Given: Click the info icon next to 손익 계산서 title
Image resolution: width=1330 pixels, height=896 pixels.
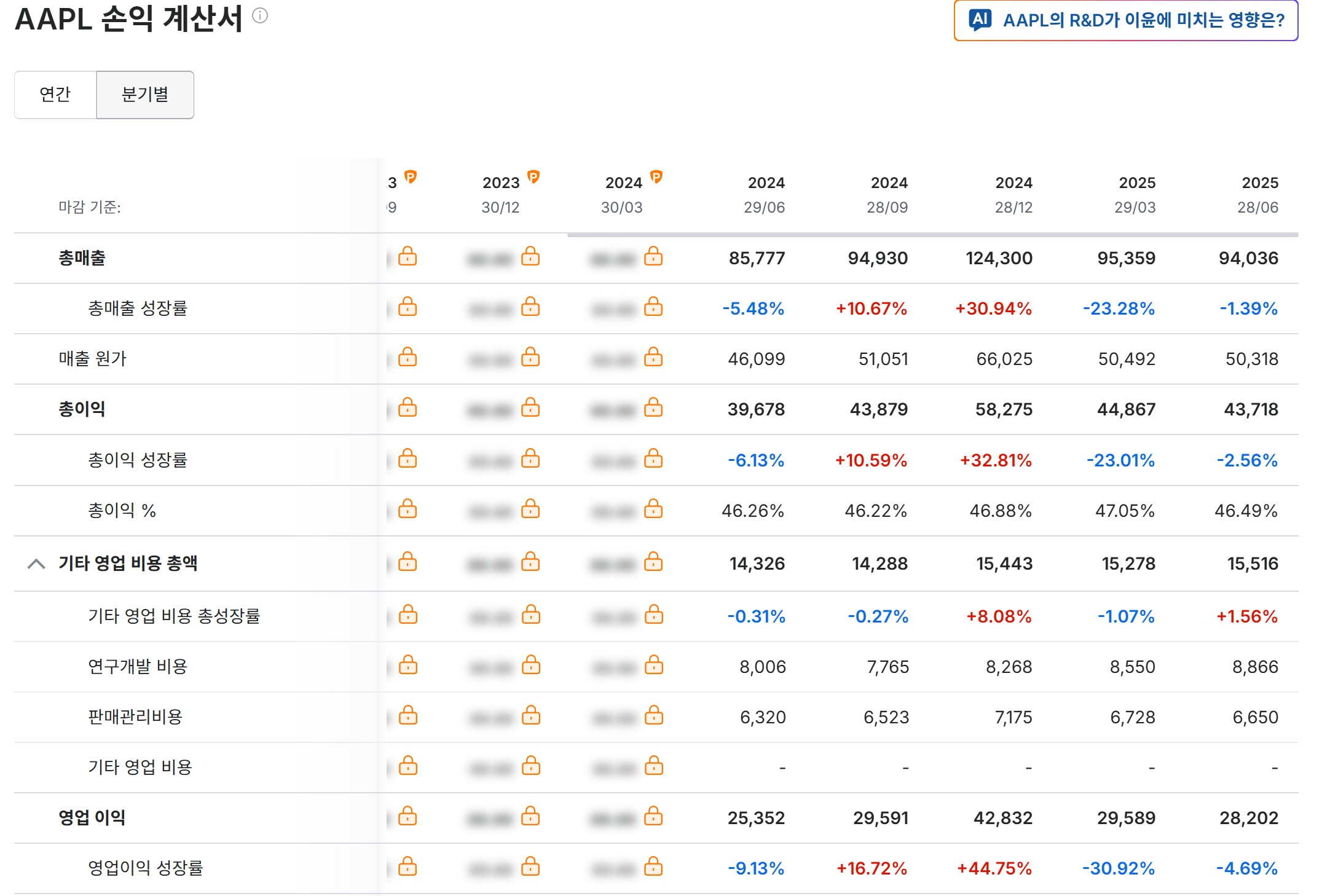Looking at the screenshot, I should [x=260, y=15].
